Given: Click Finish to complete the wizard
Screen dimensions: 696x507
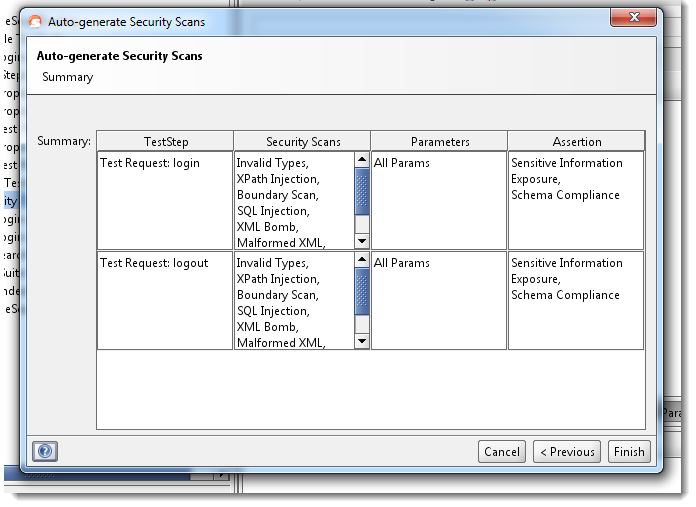Looking at the screenshot, I should tap(629, 452).
